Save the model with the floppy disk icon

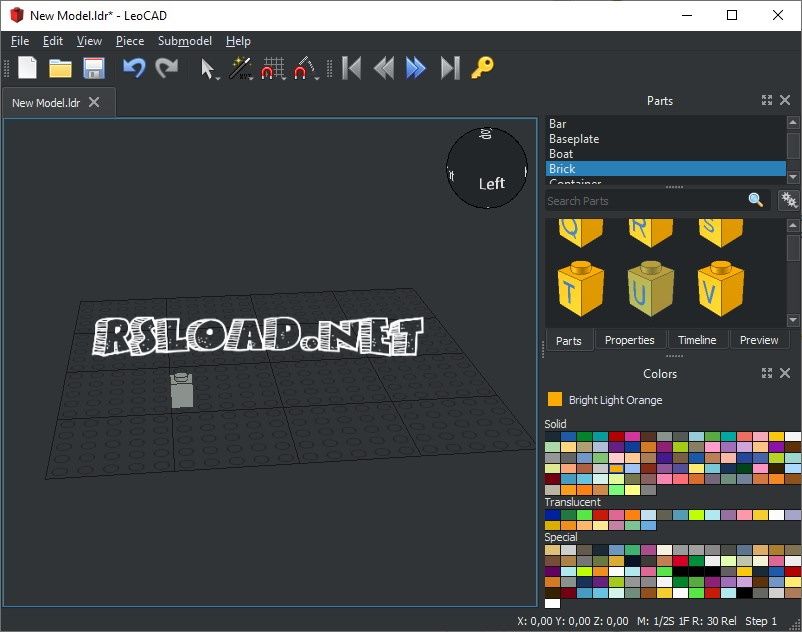94,68
